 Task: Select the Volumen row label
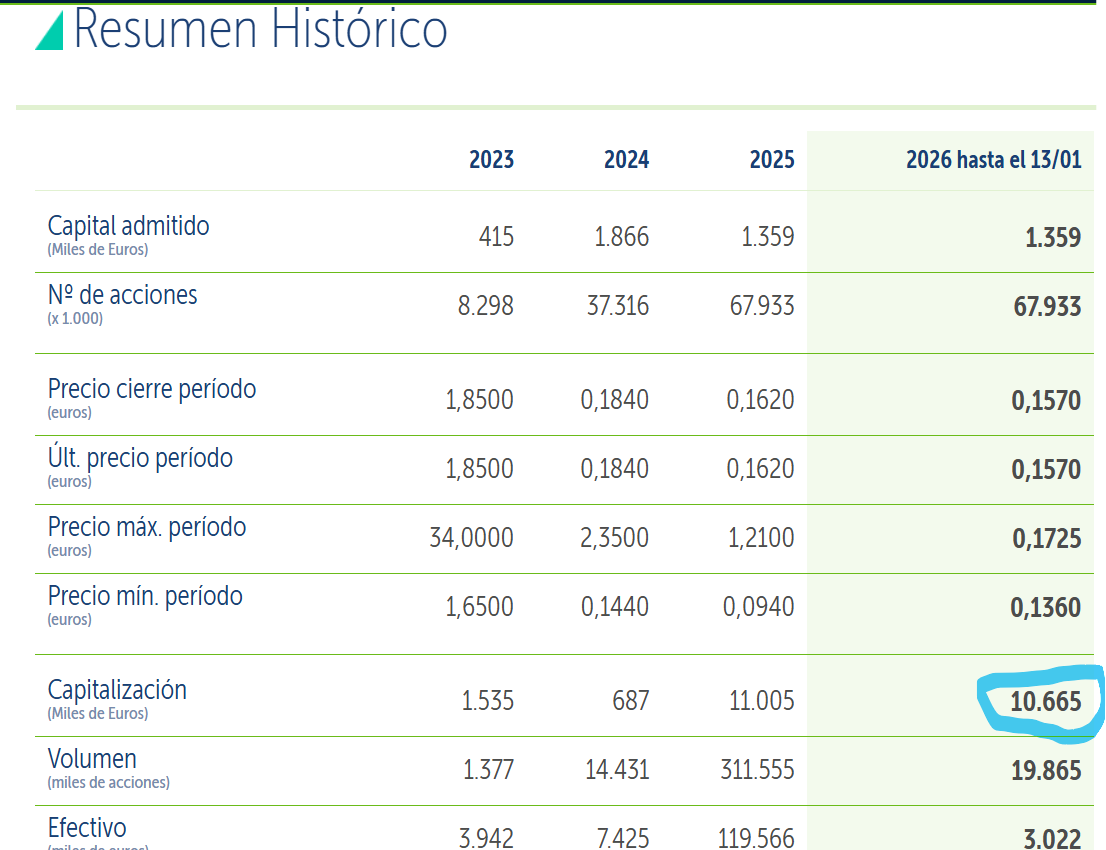(92, 759)
